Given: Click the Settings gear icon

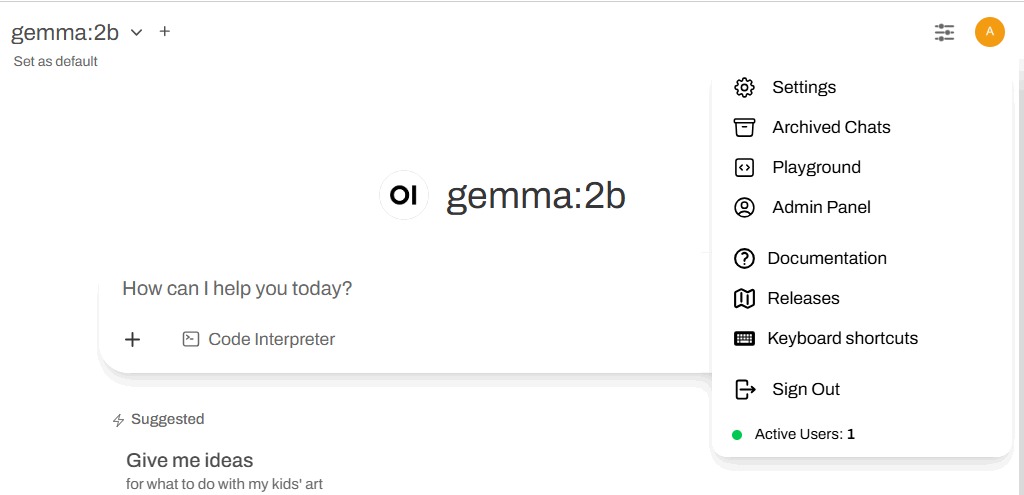Looking at the screenshot, I should 744,87.
